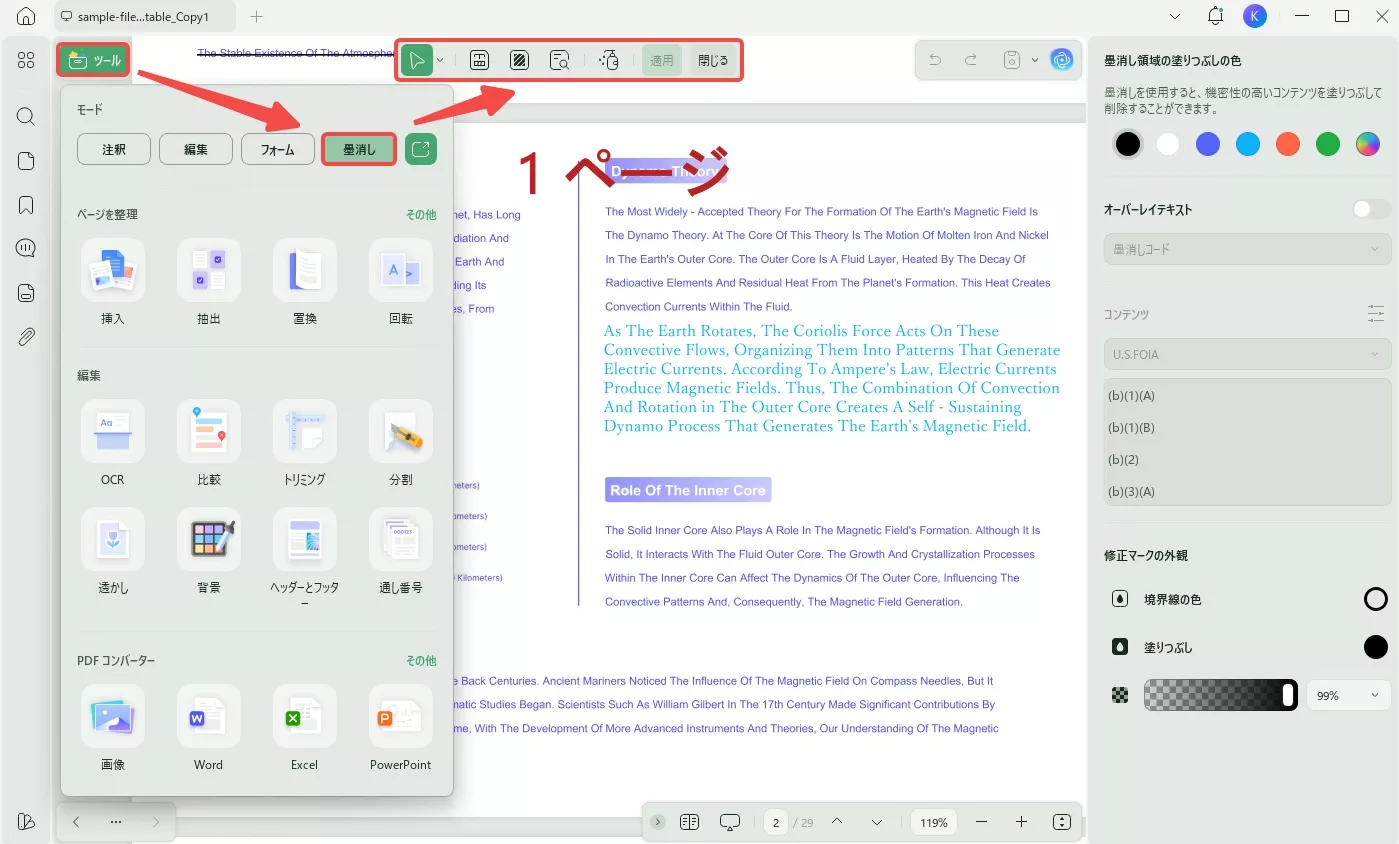Click the undo arrow
1399x844 pixels.
click(x=935, y=60)
